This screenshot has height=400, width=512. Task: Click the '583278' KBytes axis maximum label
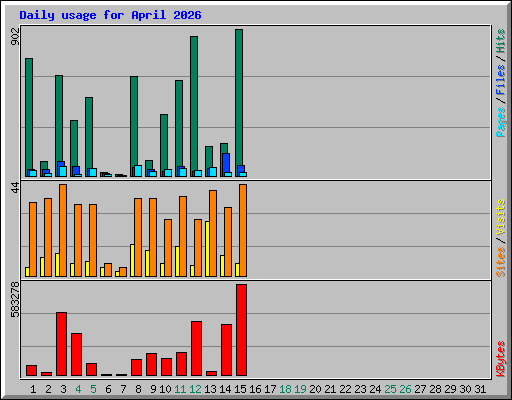click(x=15, y=299)
